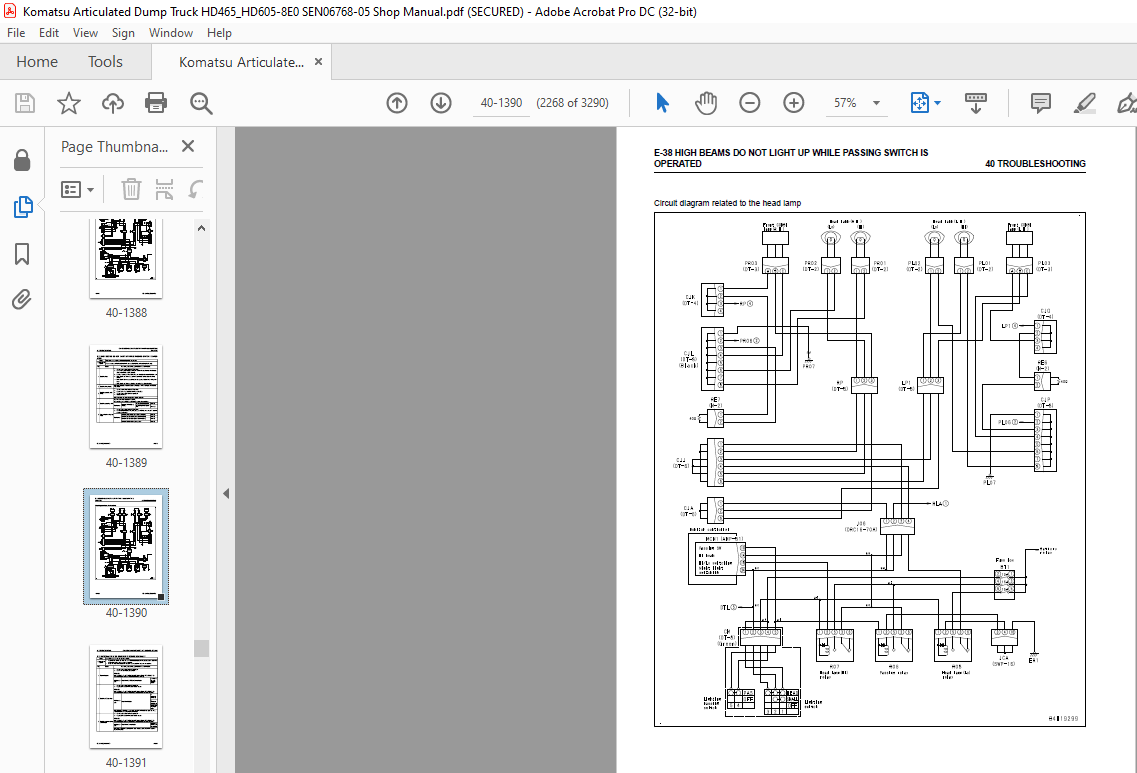Open the File menu
Image resolution: width=1137 pixels, height=773 pixels.
point(16,33)
